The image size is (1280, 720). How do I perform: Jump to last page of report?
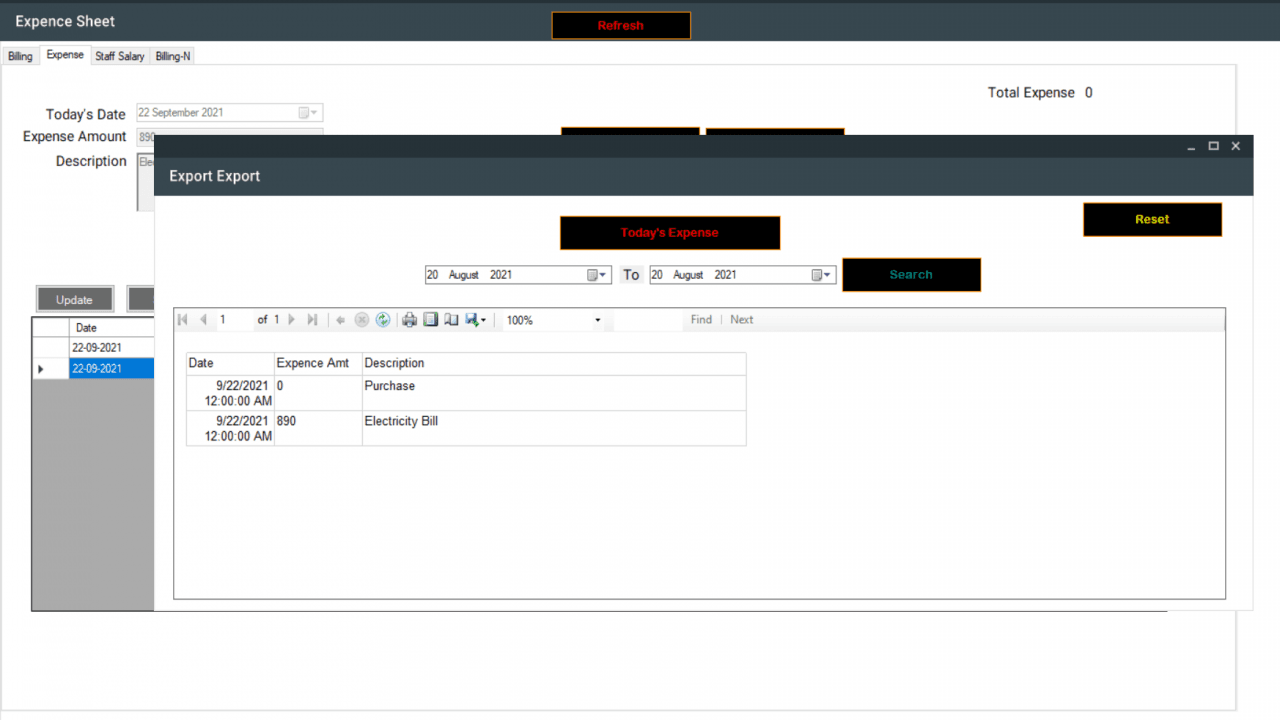click(312, 320)
